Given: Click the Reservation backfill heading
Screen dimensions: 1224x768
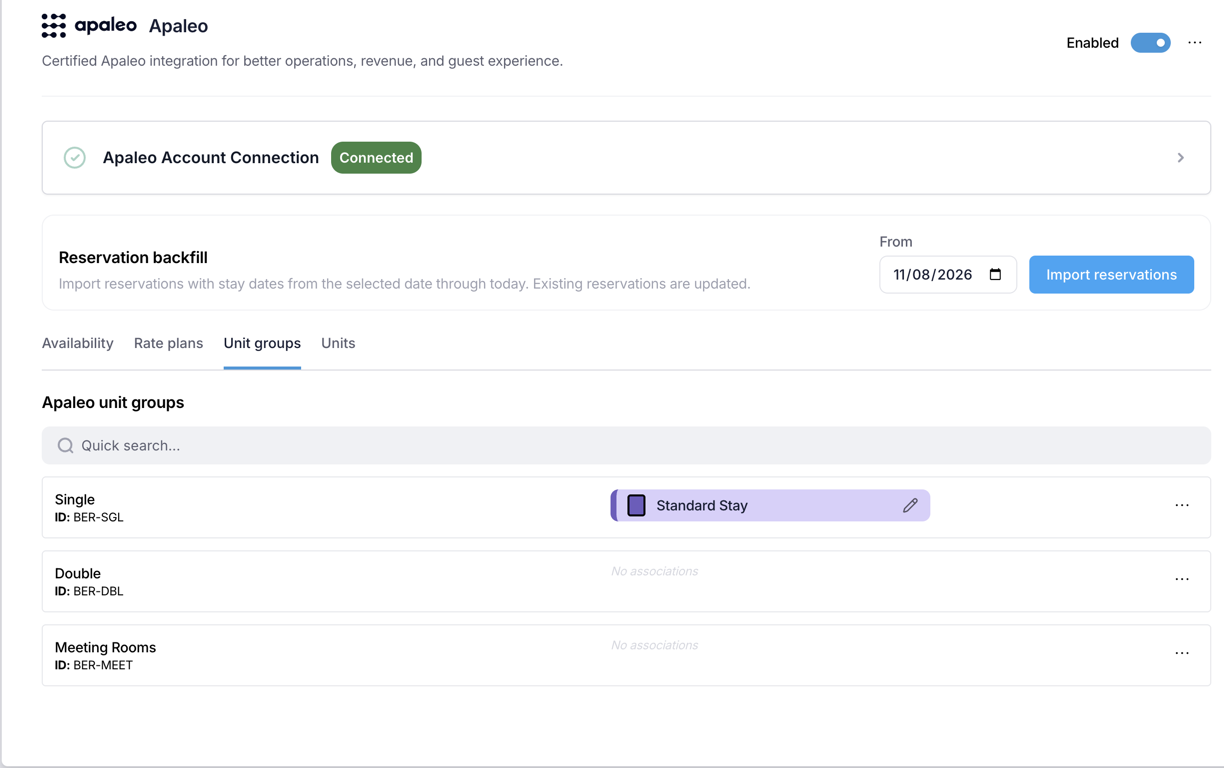Looking at the screenshot, I should click(x=133, y=258).
